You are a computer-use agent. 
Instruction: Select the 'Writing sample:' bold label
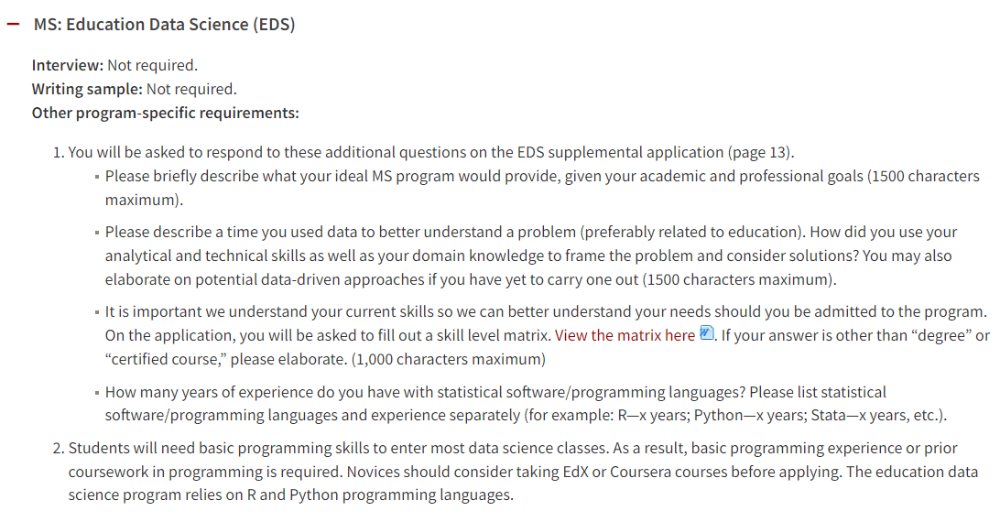(x=87, y=89)
